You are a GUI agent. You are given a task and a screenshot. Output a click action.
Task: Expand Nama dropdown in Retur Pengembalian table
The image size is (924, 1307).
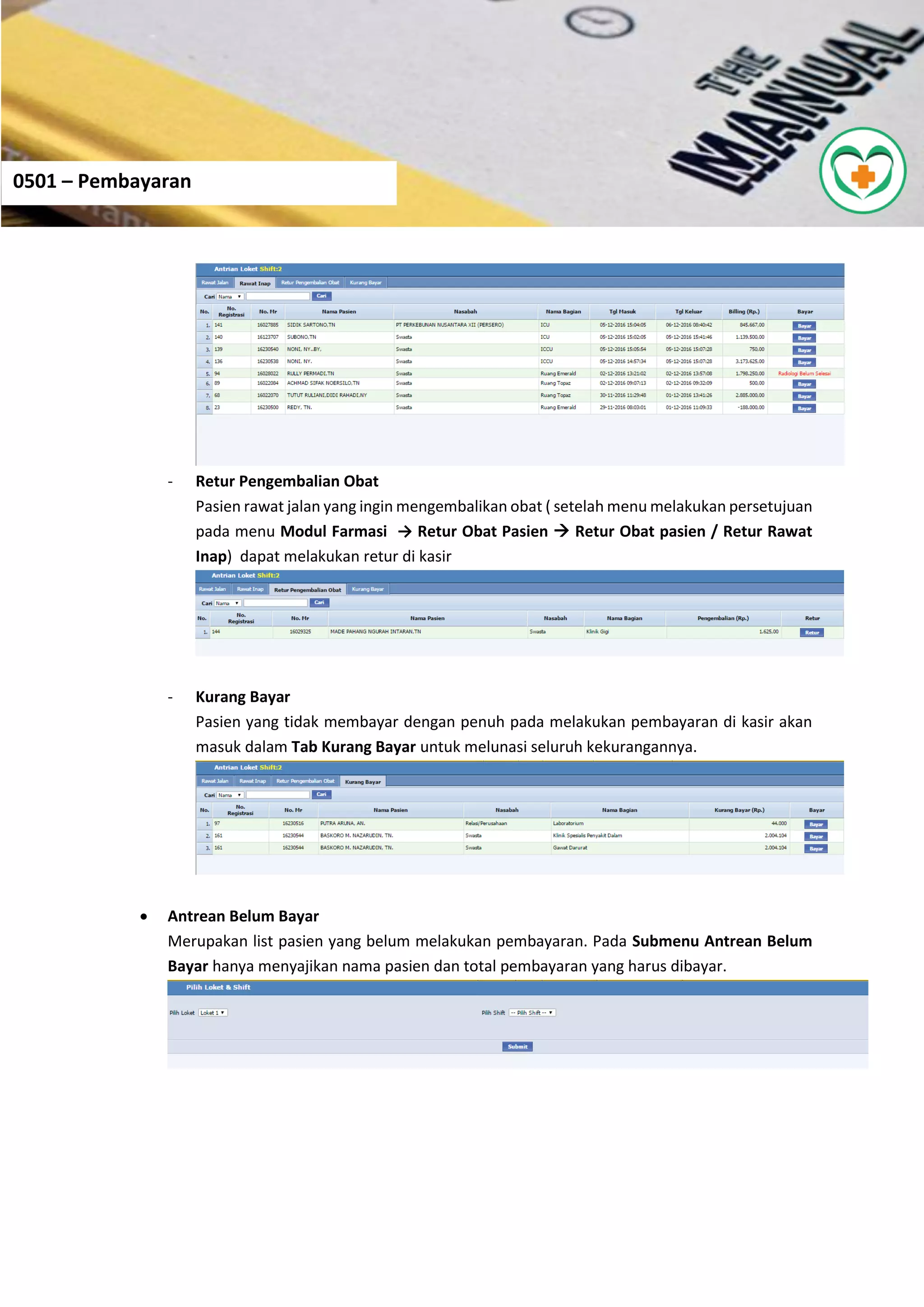click(227, 603)
